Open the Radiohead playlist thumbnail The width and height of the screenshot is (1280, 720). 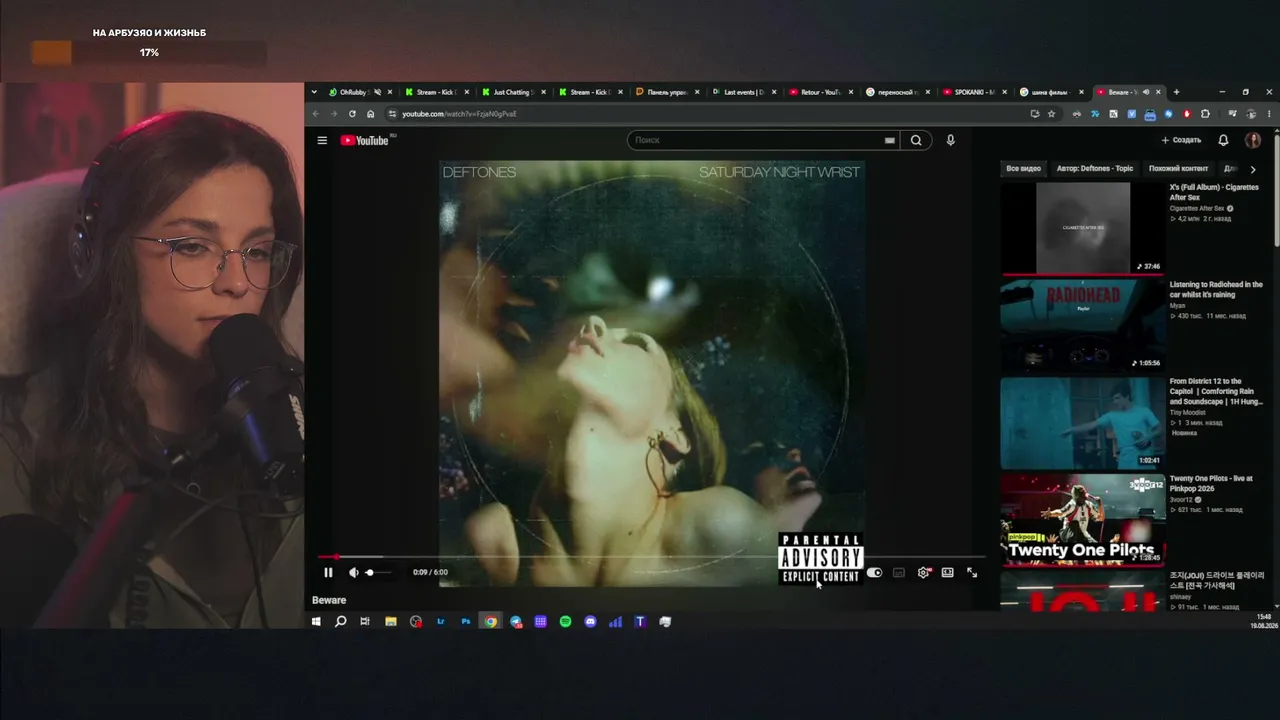click(x=1082, y=325)
